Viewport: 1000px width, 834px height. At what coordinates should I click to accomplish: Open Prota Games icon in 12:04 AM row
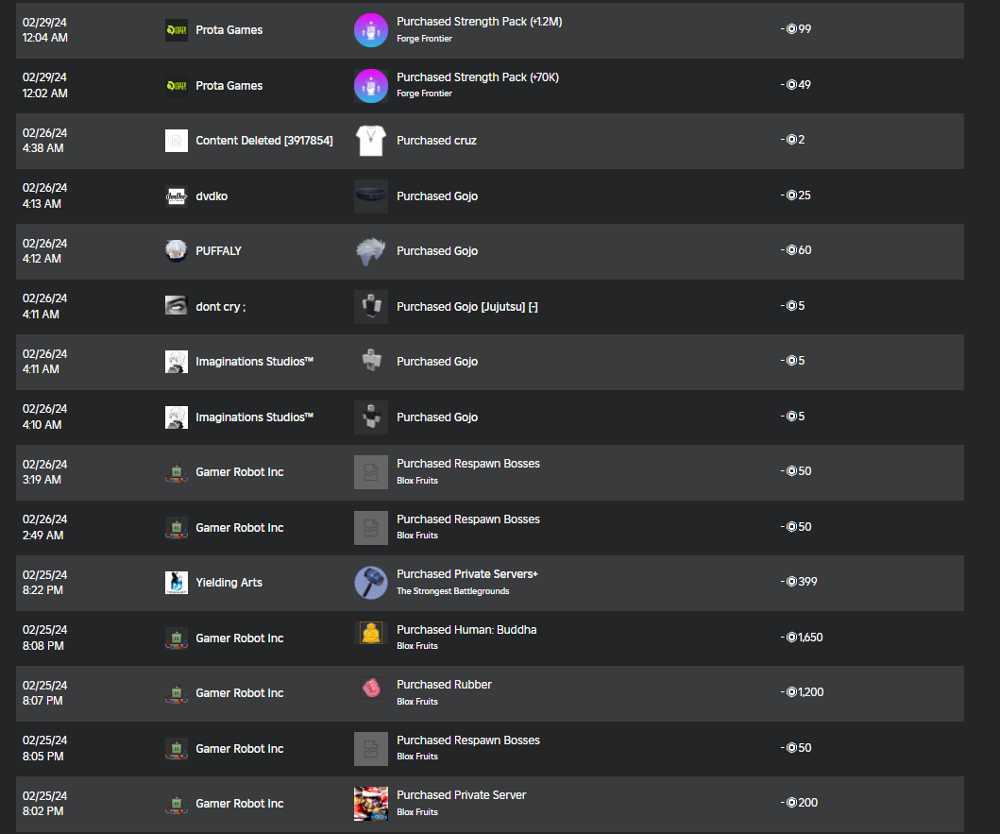tap(176, 30)
